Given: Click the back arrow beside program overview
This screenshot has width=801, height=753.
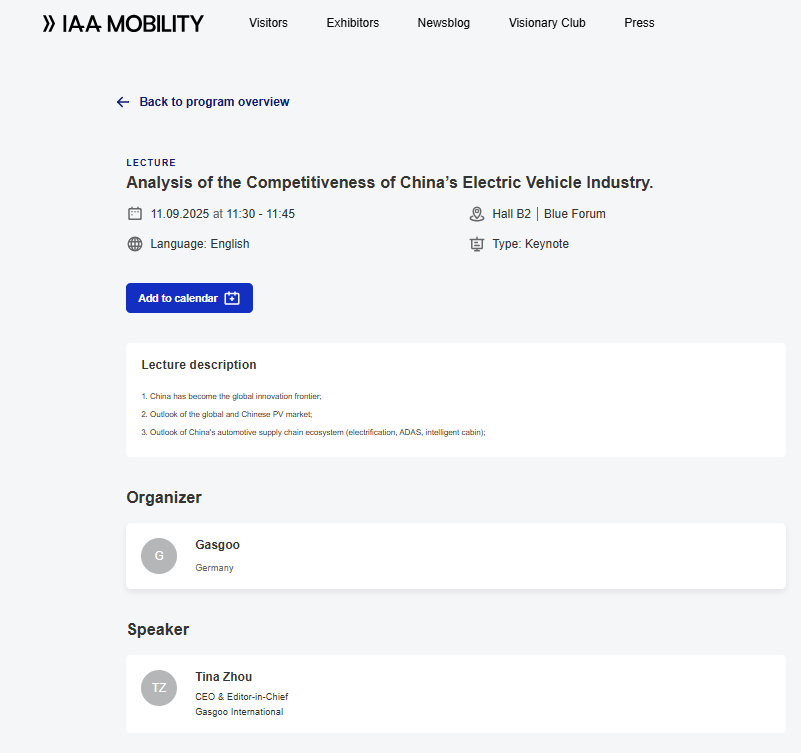Looking at the screenshot, I should coord(122,101).
